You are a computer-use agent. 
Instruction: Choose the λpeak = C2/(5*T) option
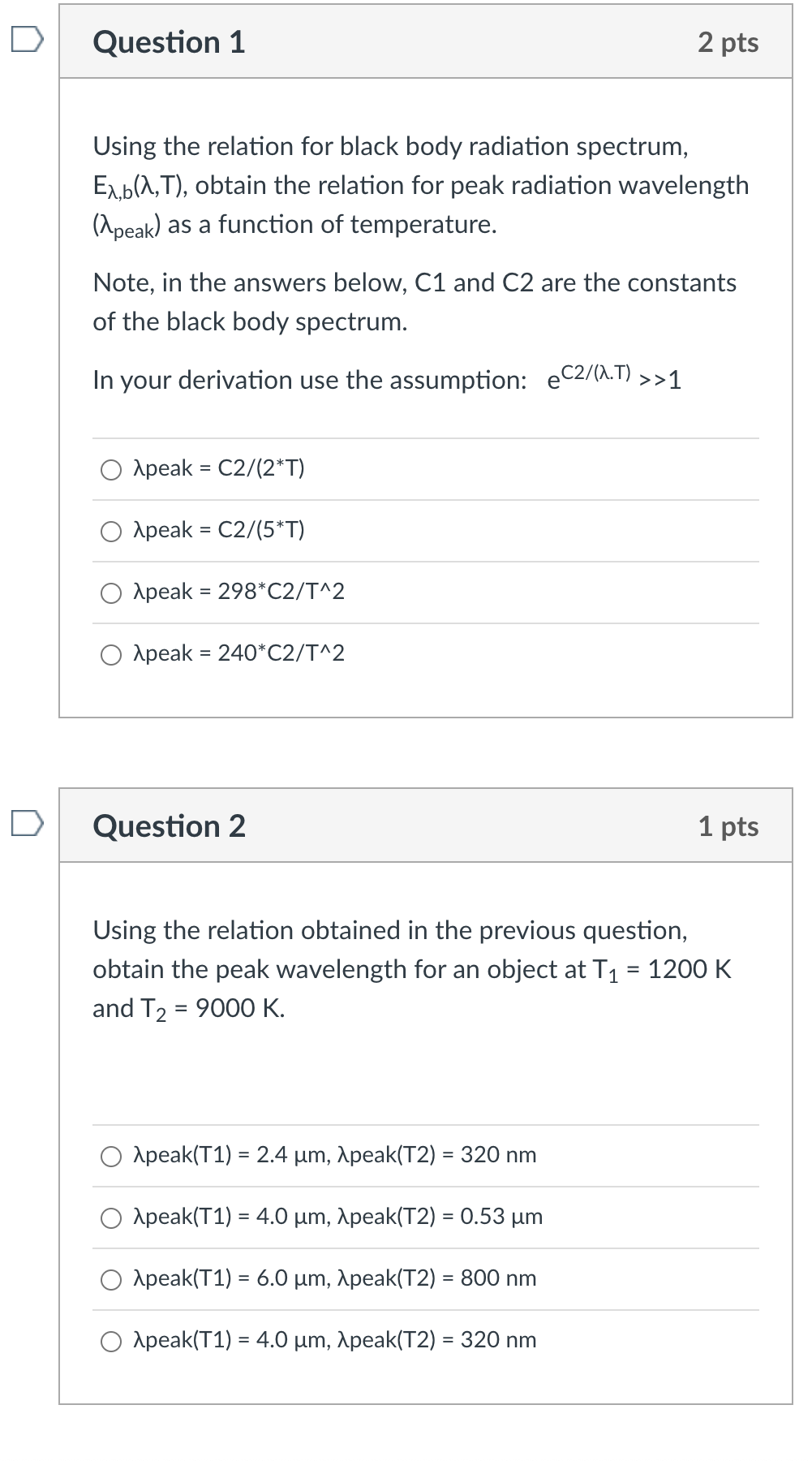pyautogui.click(x=111, y=532)
